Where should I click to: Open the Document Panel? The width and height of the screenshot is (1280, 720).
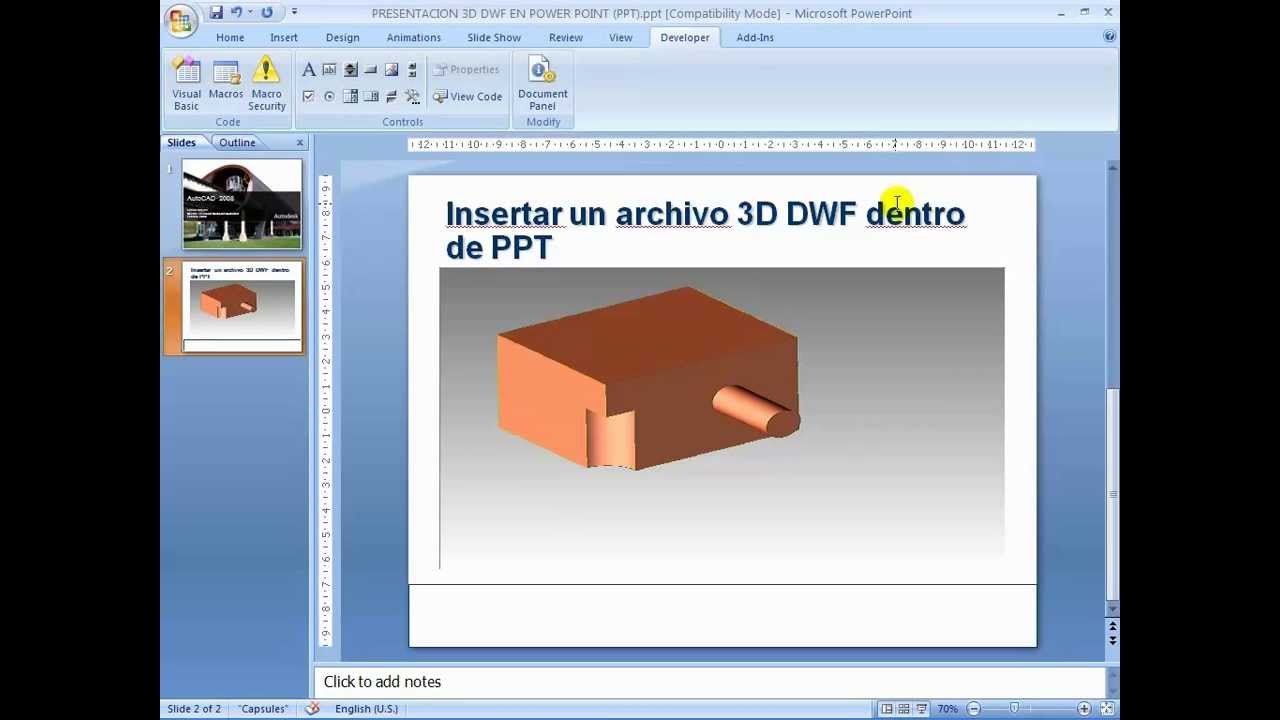[542, 84]
